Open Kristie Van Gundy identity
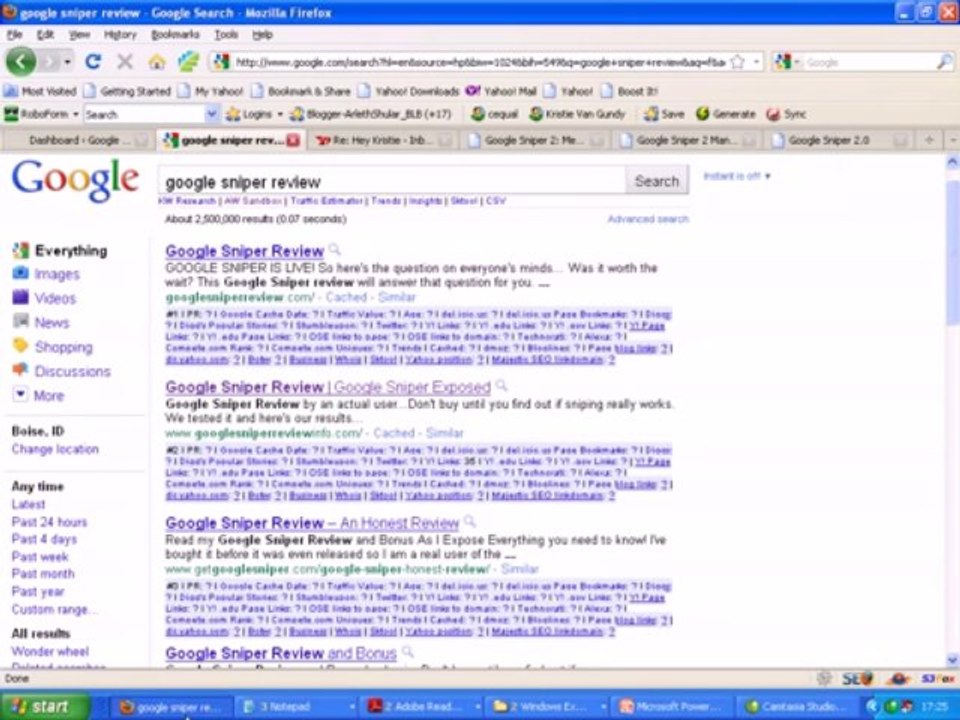 click(577, 114)
